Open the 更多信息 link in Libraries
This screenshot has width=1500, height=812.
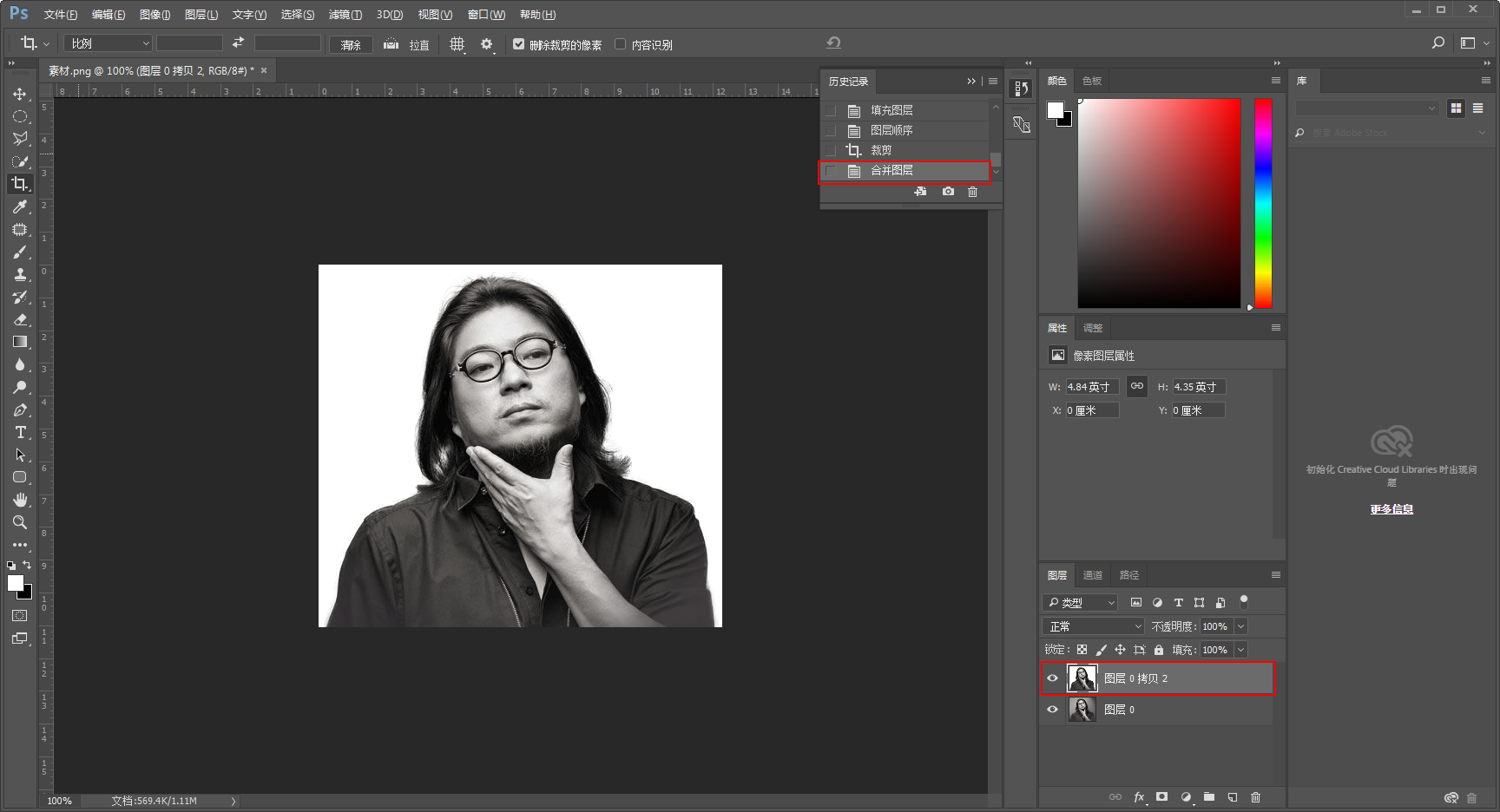(x=1391, y=509)
